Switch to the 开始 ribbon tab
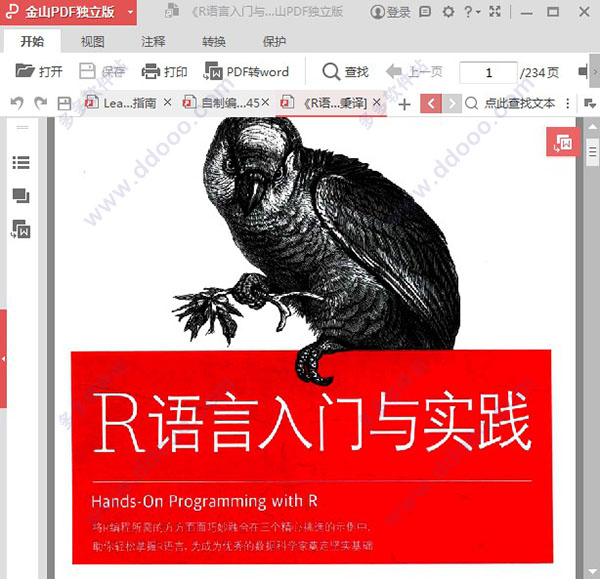Viewport: 600px width, 579px height. coord(32,41)
